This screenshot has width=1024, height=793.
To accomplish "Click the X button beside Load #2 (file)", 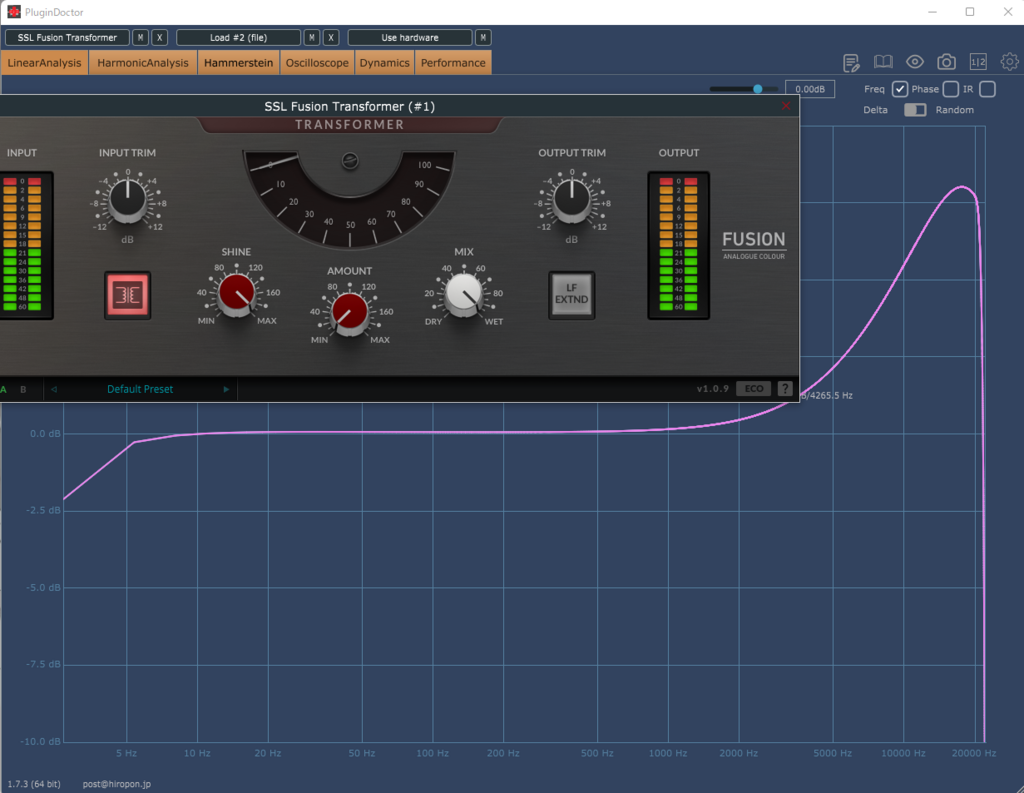I will (x=331, y=38).
